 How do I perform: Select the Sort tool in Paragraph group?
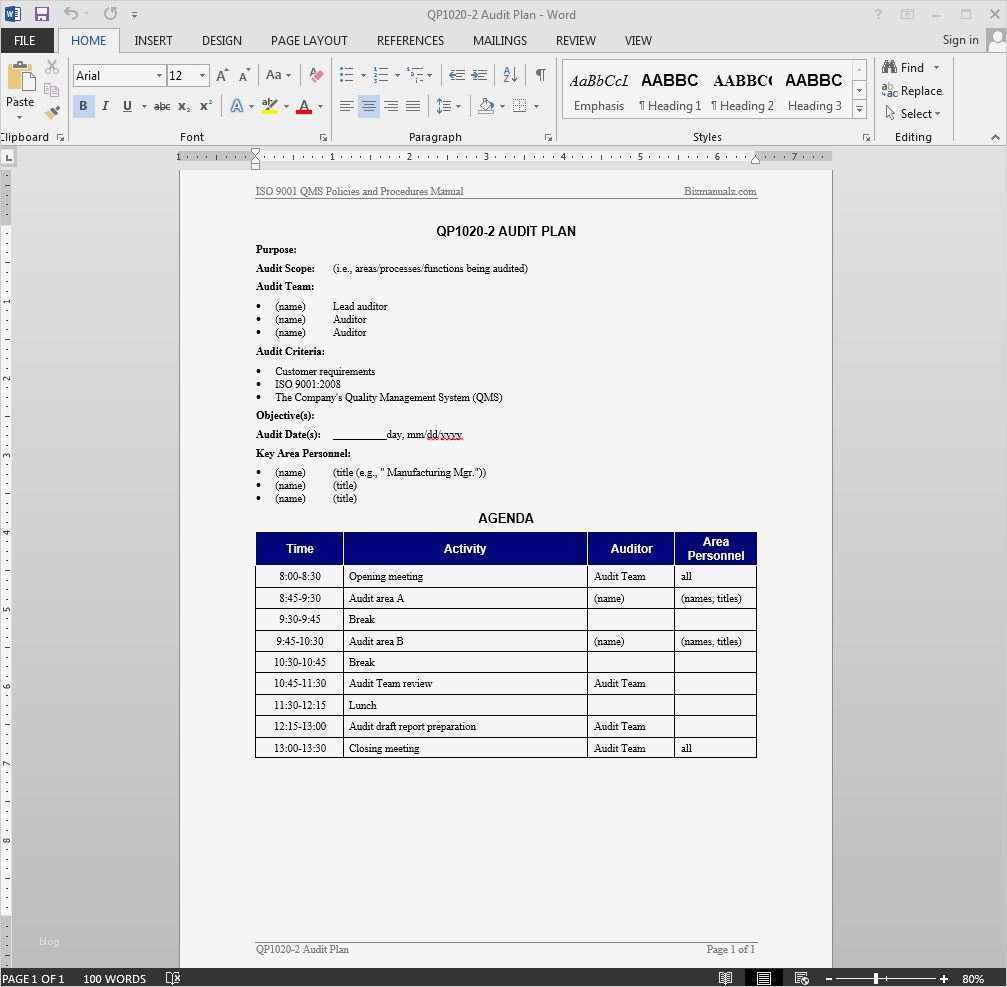[510, 75]
